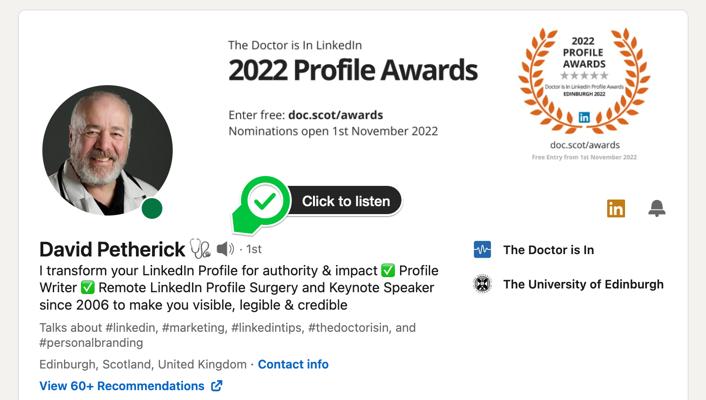Click the external link icon beside Recommendations
Image resolution: width=706 pixels, height=400 pixels.
(x=217, y=386)
